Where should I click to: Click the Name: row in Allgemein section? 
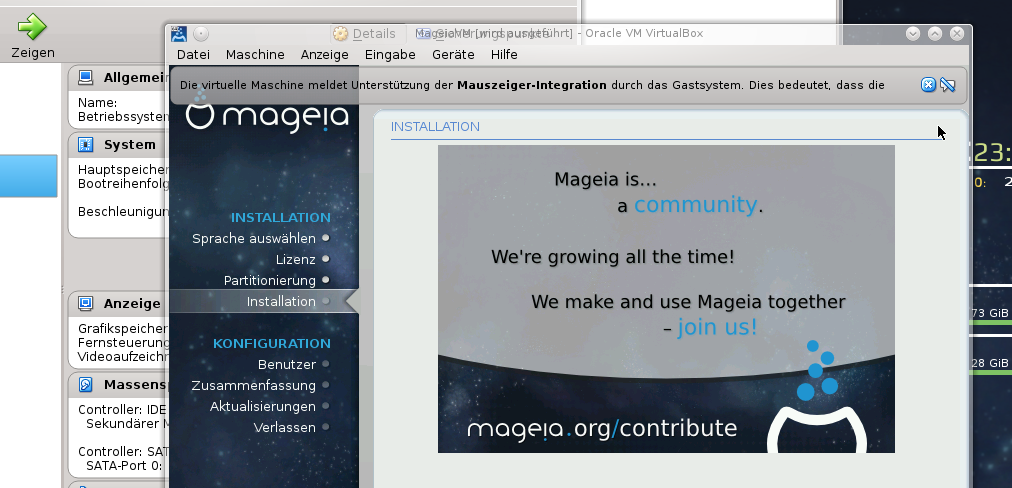click(97, 103)
